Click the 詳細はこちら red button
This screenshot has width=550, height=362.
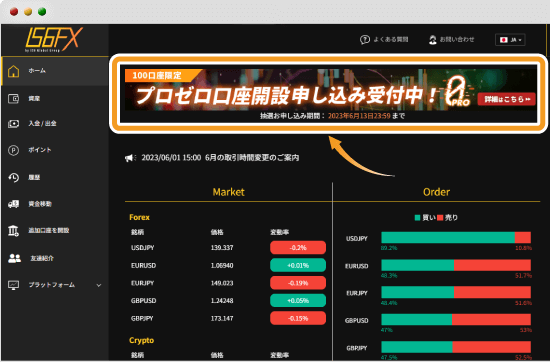(507, 99)
